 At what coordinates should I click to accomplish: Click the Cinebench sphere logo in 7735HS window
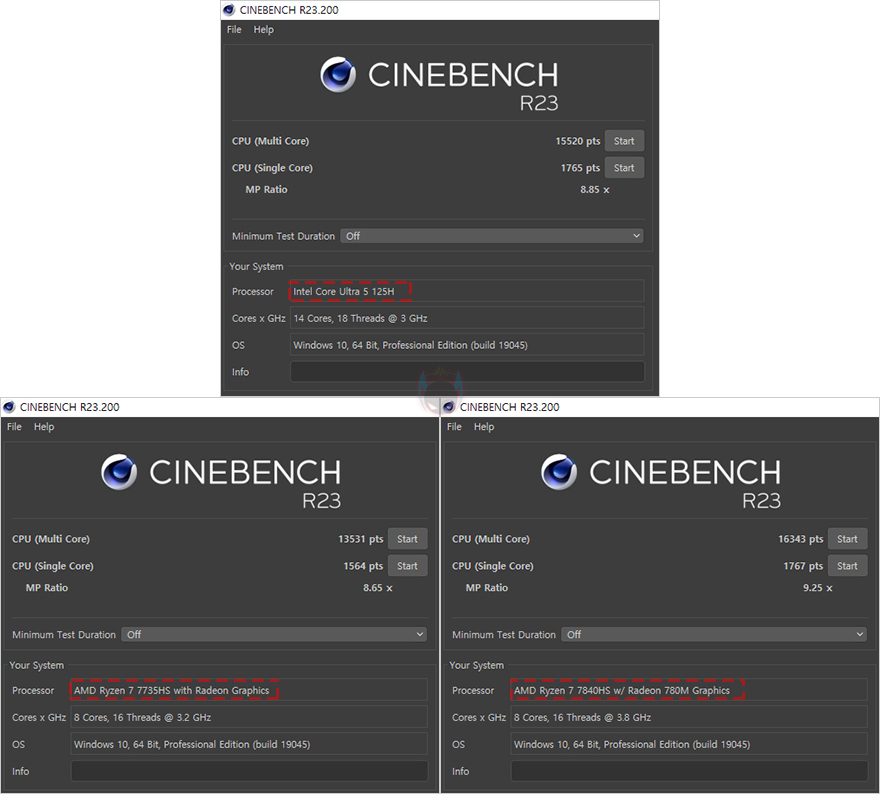[x=119, y=472]
